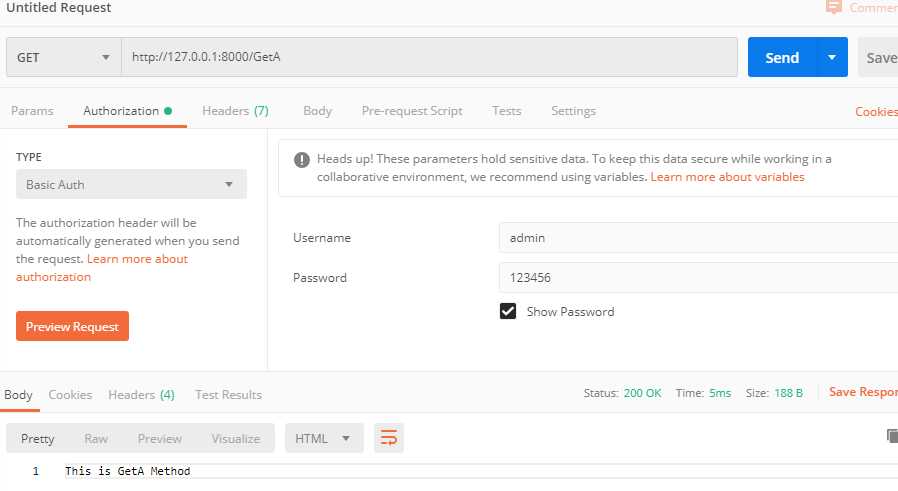
Task: Select the Pre-request Script tab
Action: click(412, 111)
